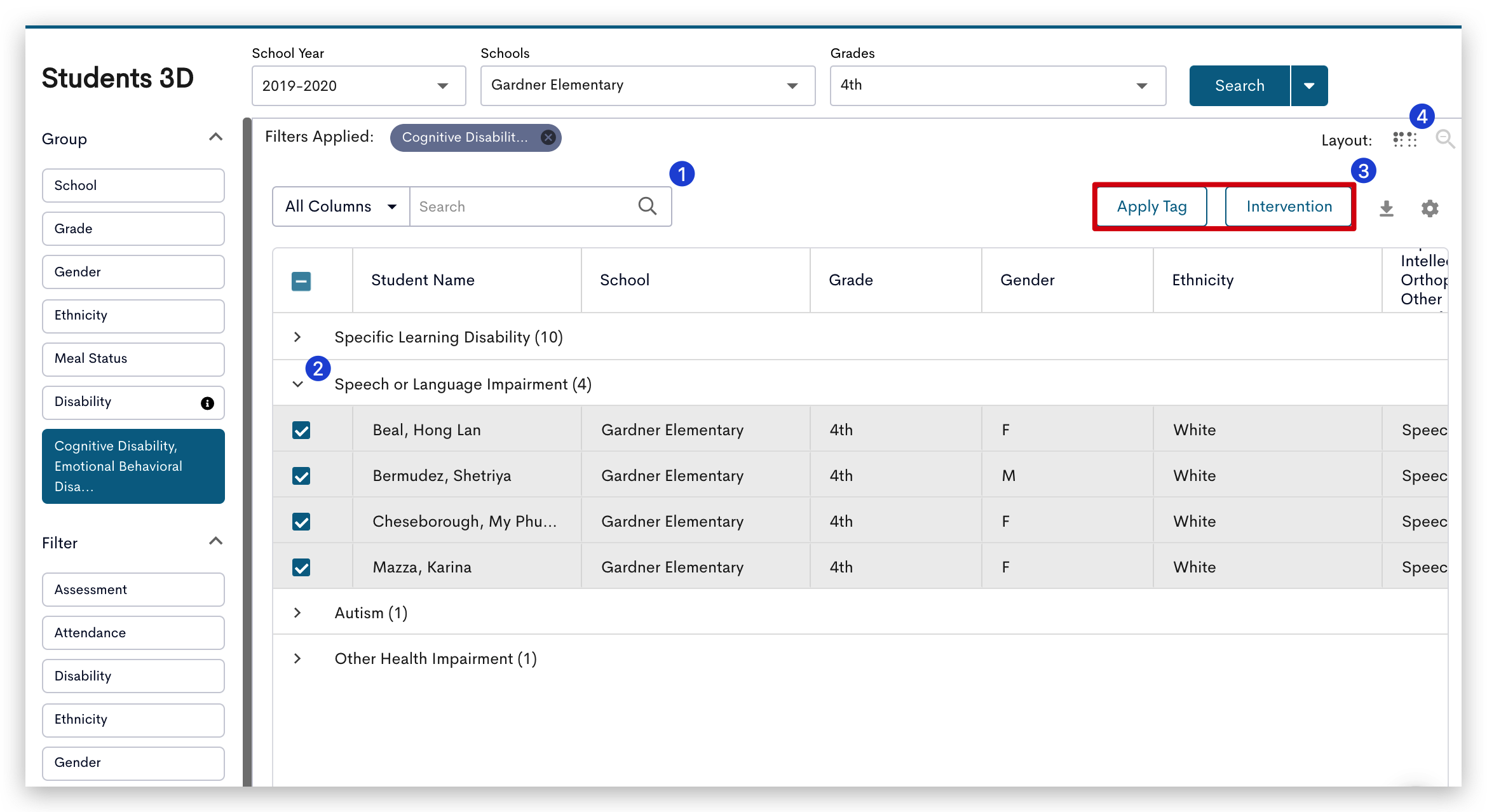
Task: Click the search magnifier in column search box
Action: coord(648,206)
